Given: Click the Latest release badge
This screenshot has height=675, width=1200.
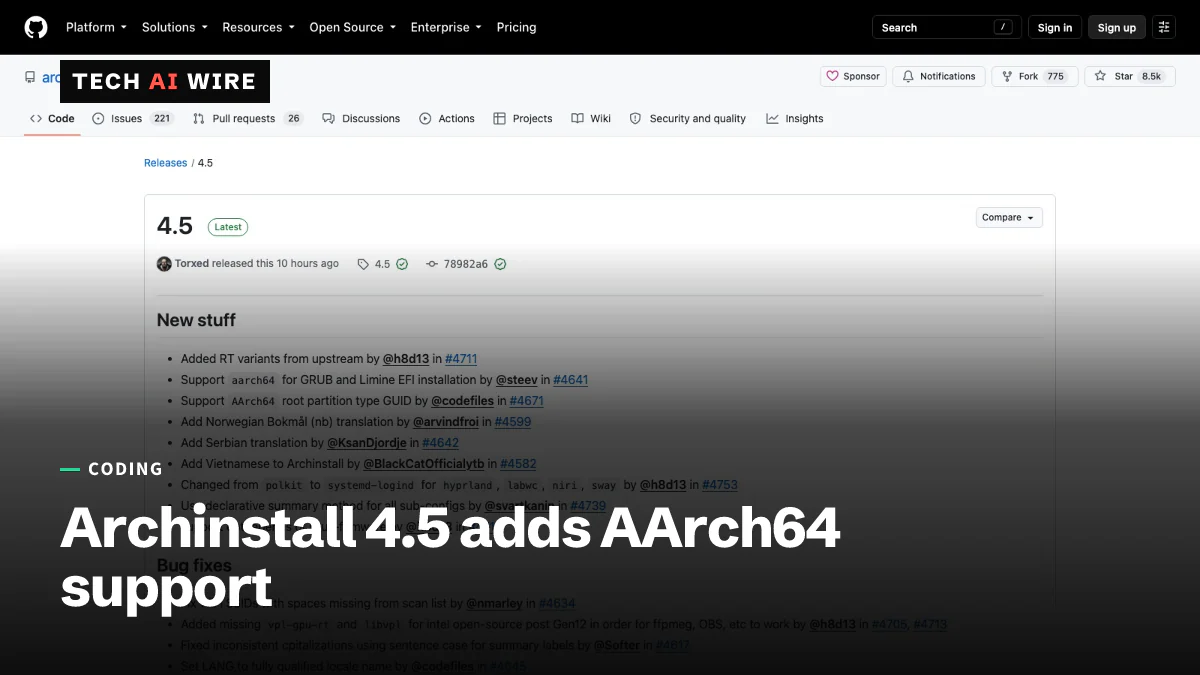Looking at the screenshot, I should [228, 227].
